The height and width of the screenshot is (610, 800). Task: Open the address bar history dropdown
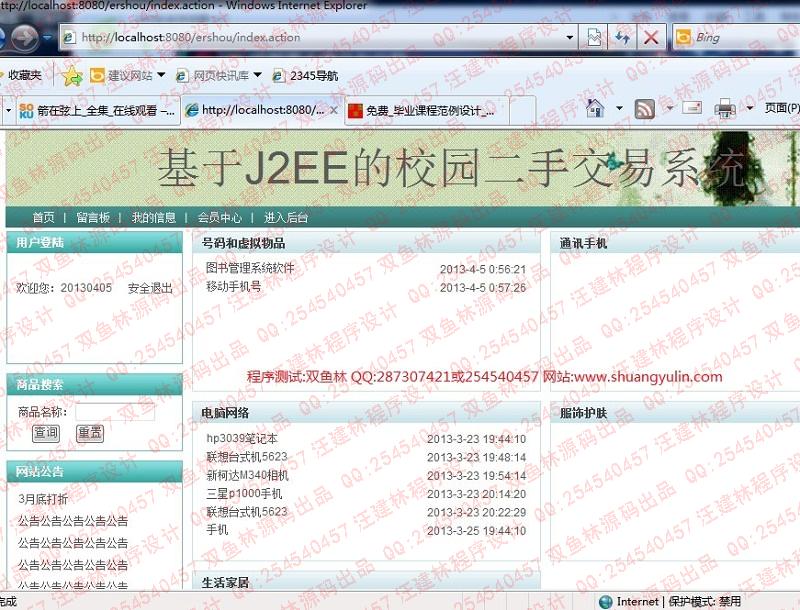(569, 37)
